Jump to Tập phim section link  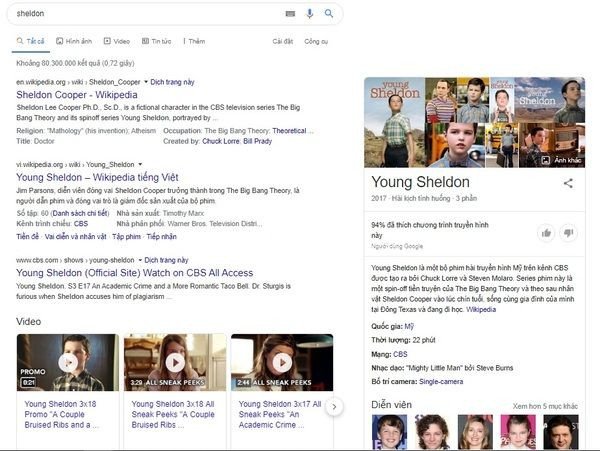point(126,236)
